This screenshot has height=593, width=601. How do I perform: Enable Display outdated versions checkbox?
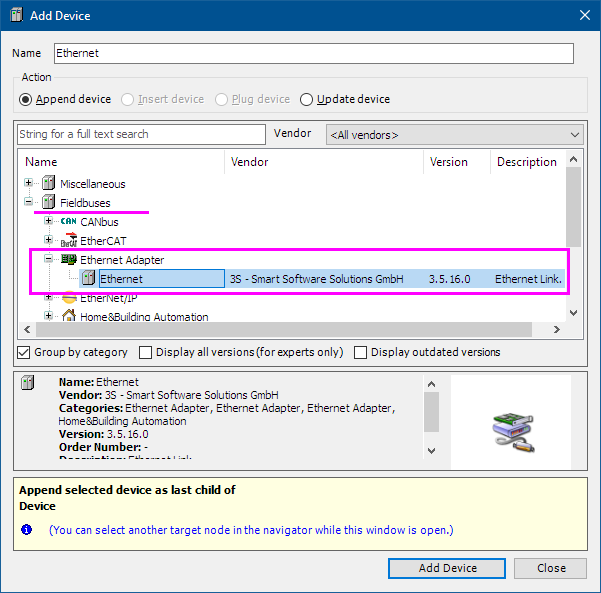pyautogui.click(x=360, y=352)
